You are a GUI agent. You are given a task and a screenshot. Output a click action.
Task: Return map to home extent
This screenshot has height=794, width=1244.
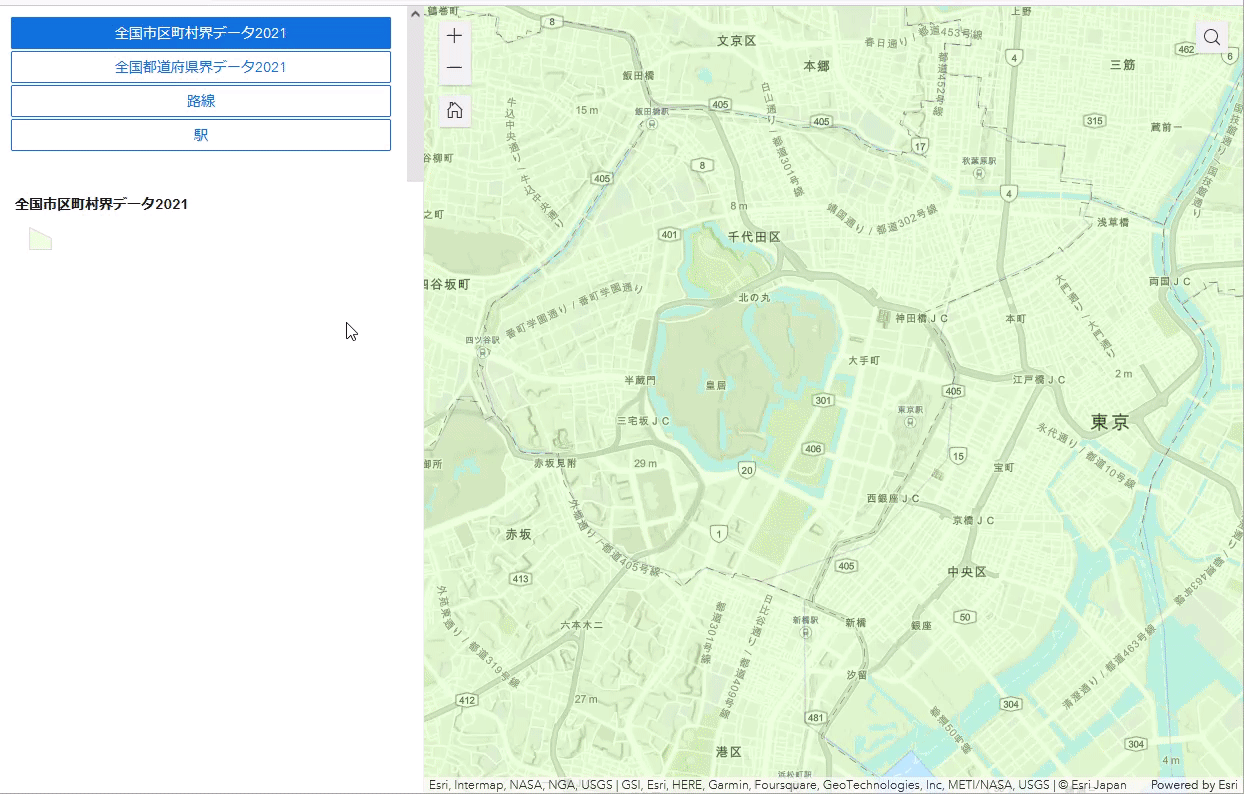455,110
